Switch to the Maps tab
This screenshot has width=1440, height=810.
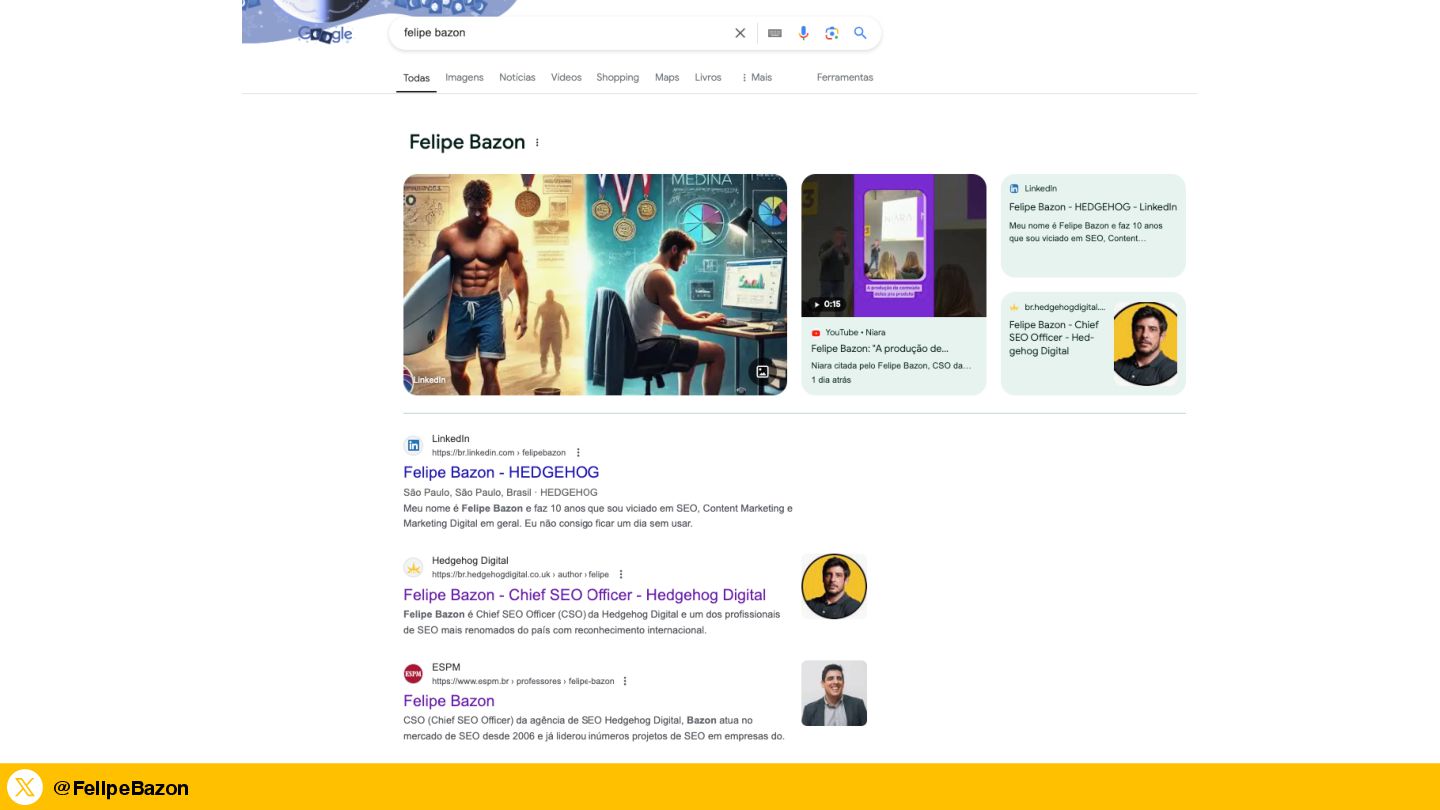point(667,77)
